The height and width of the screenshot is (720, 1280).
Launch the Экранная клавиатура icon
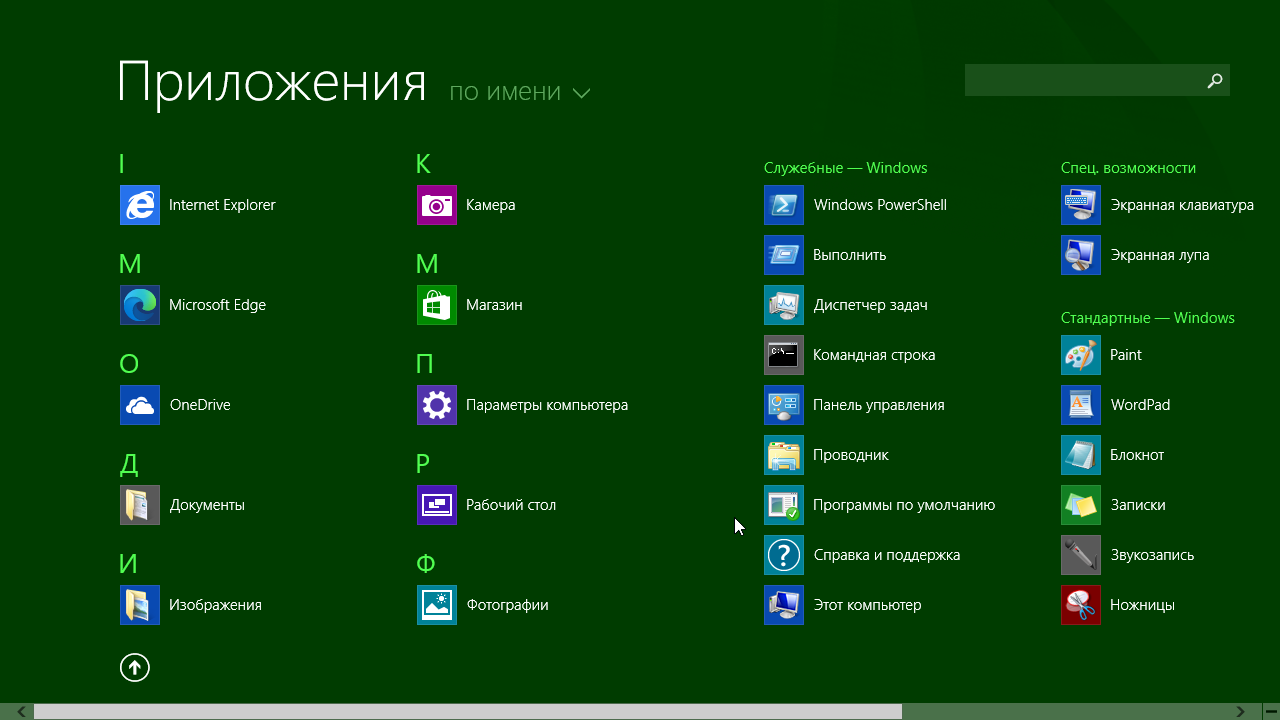click(1081, 205)
